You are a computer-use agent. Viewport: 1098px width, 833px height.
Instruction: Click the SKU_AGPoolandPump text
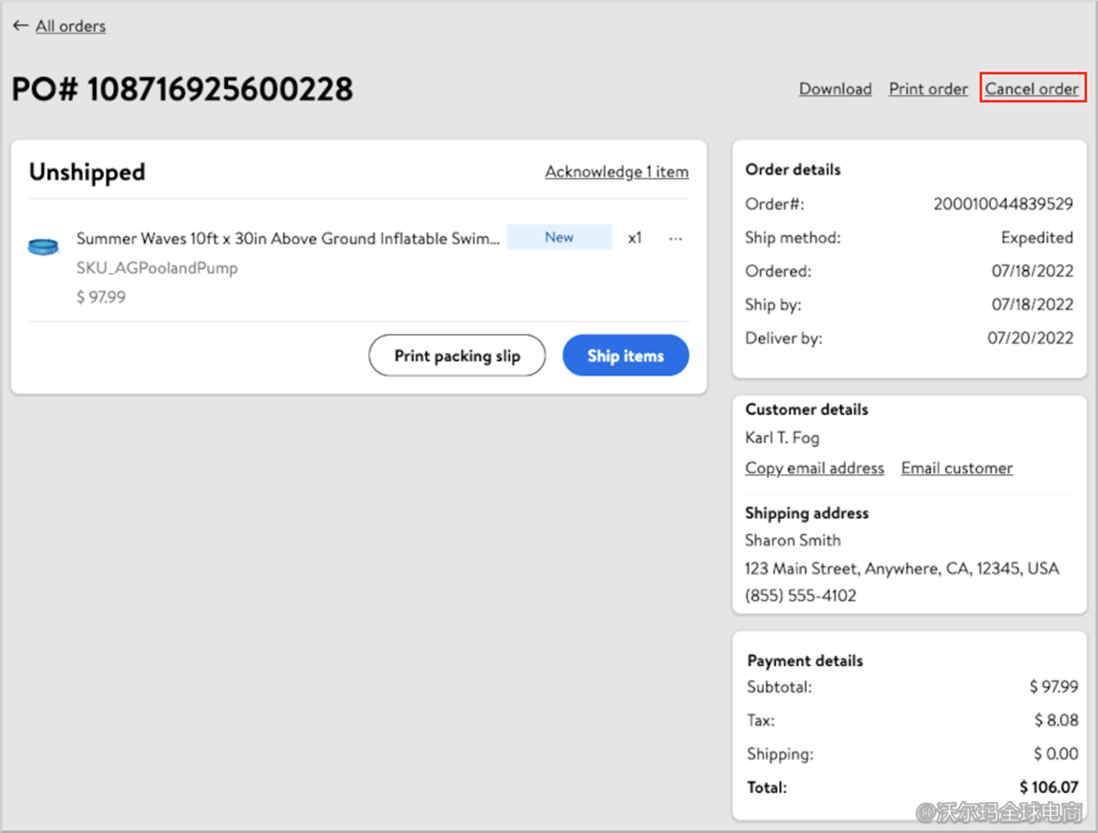157,268
